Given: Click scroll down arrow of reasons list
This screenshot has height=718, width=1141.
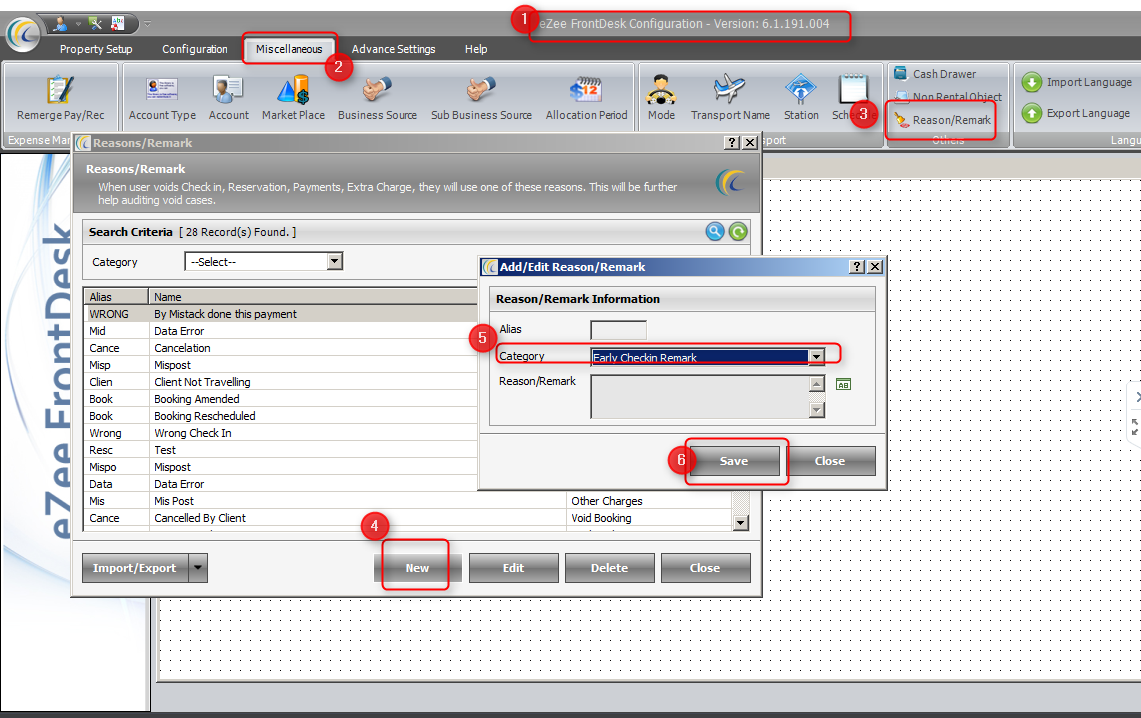Looking at the screenshot, I should coord(741,522).
